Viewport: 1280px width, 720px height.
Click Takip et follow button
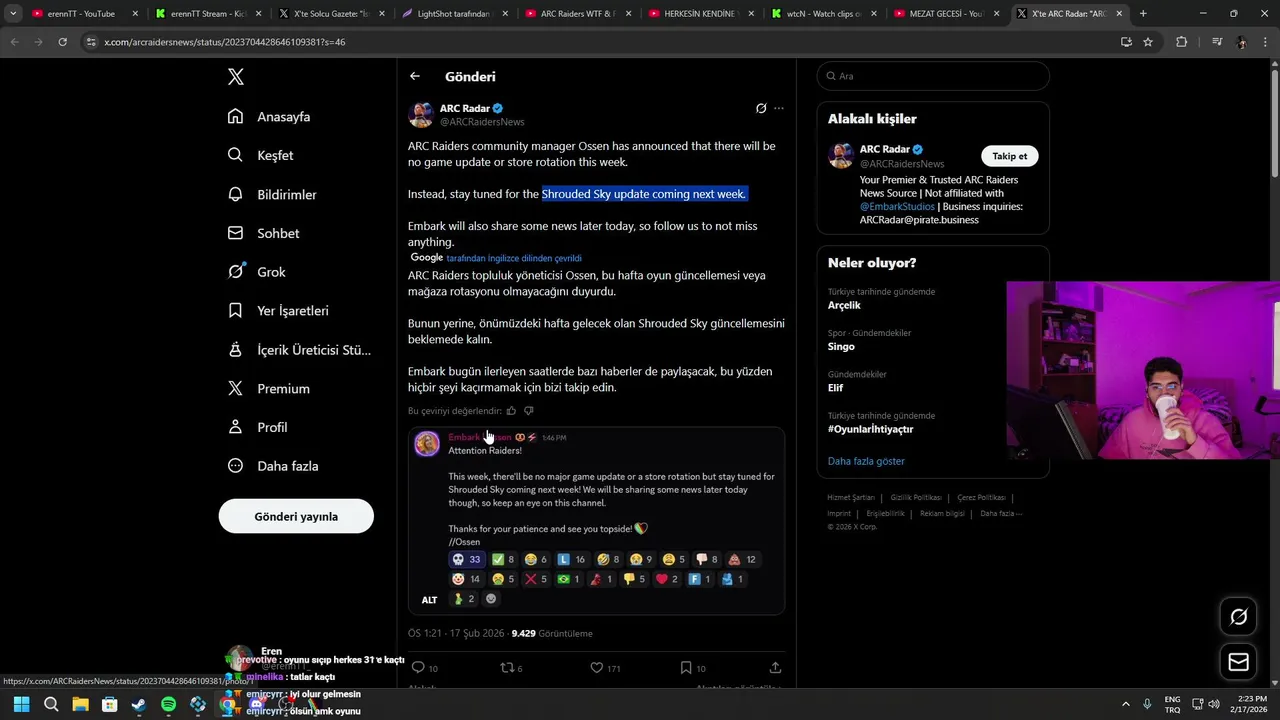(1009, 156)
